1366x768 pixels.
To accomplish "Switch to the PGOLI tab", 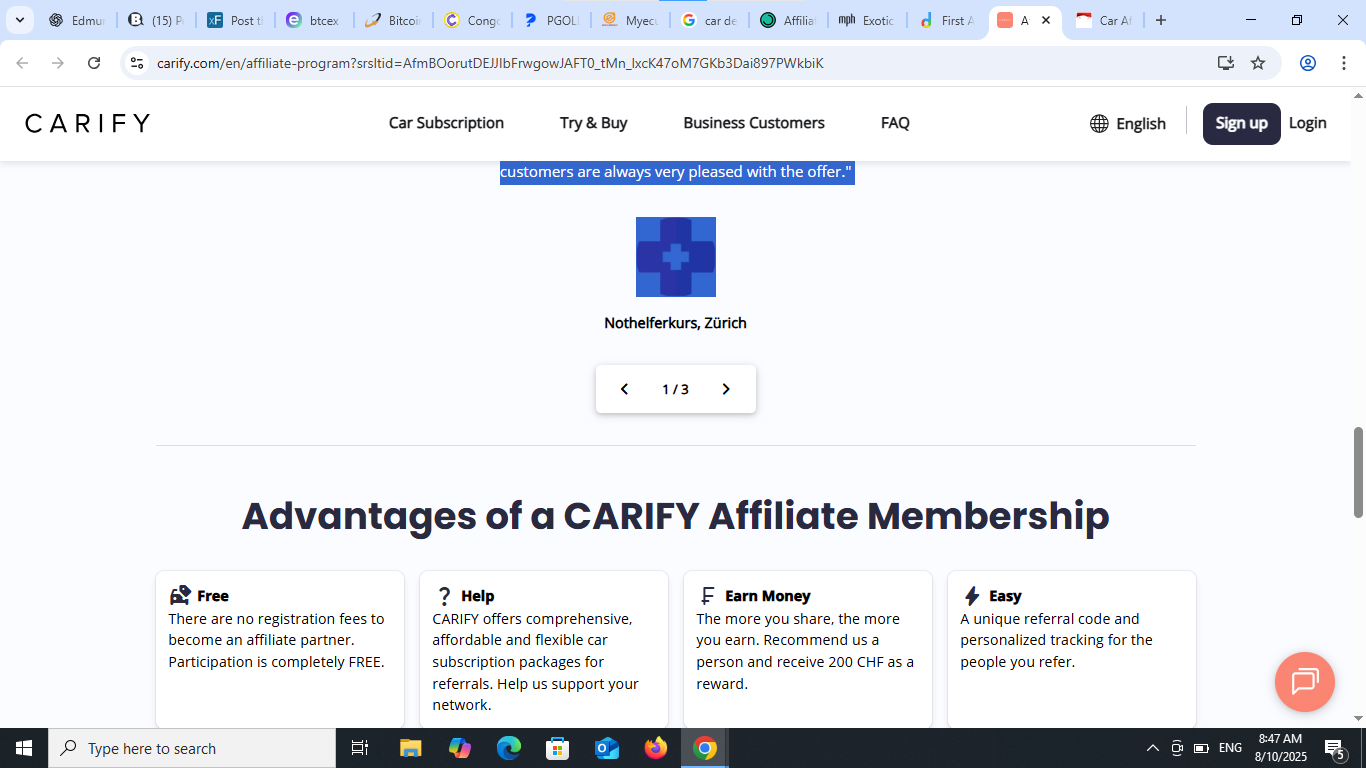I will coord(551,20).
